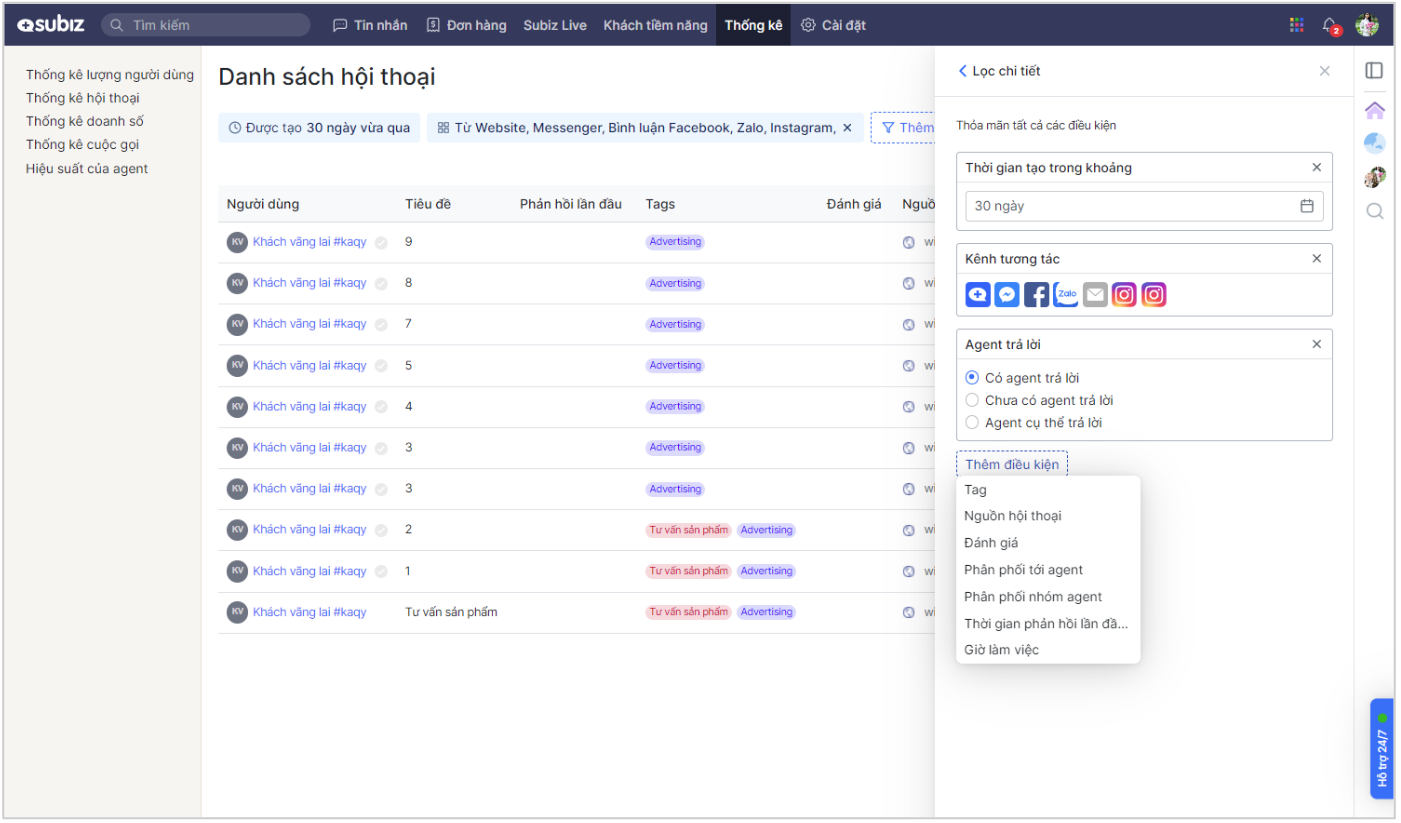The image size is (1401, 823).
Task: Open the "30 ngày" date range picker
Action: [1143, 206]
